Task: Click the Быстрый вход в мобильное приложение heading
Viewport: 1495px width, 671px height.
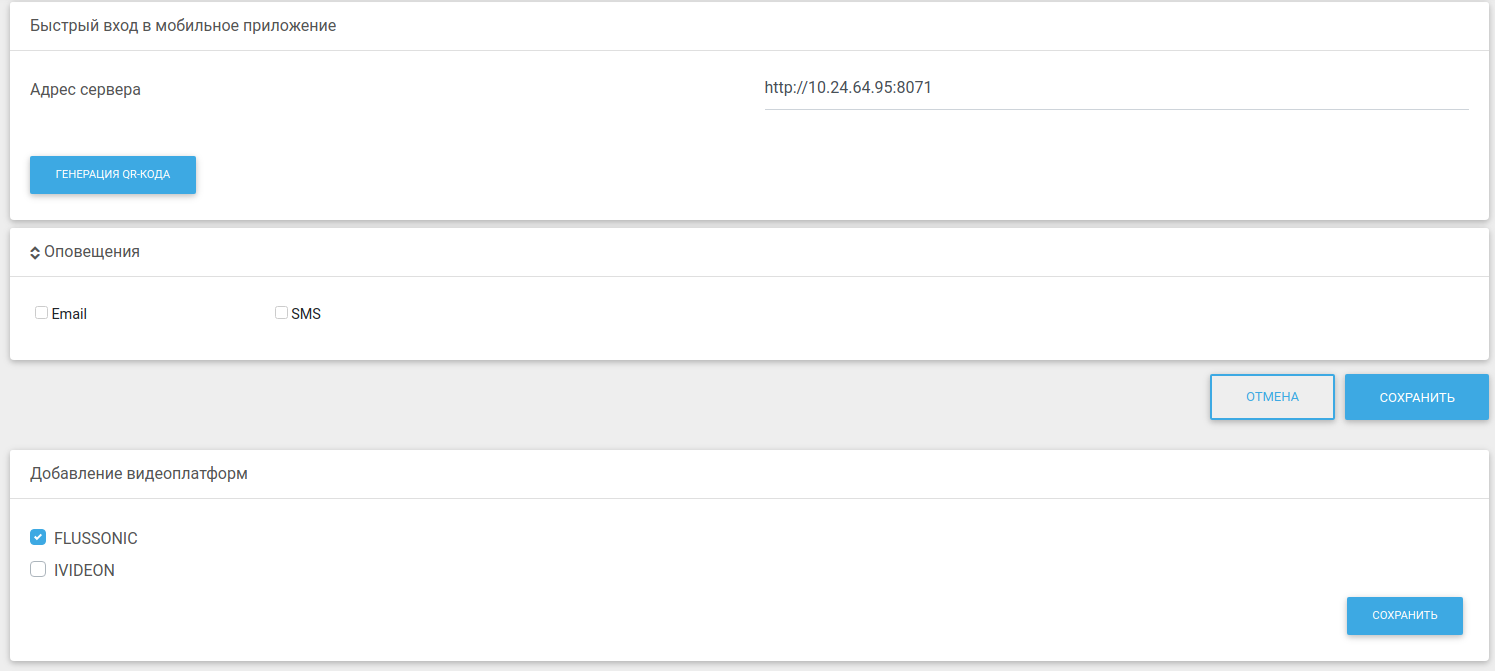Action: point(183,26)
